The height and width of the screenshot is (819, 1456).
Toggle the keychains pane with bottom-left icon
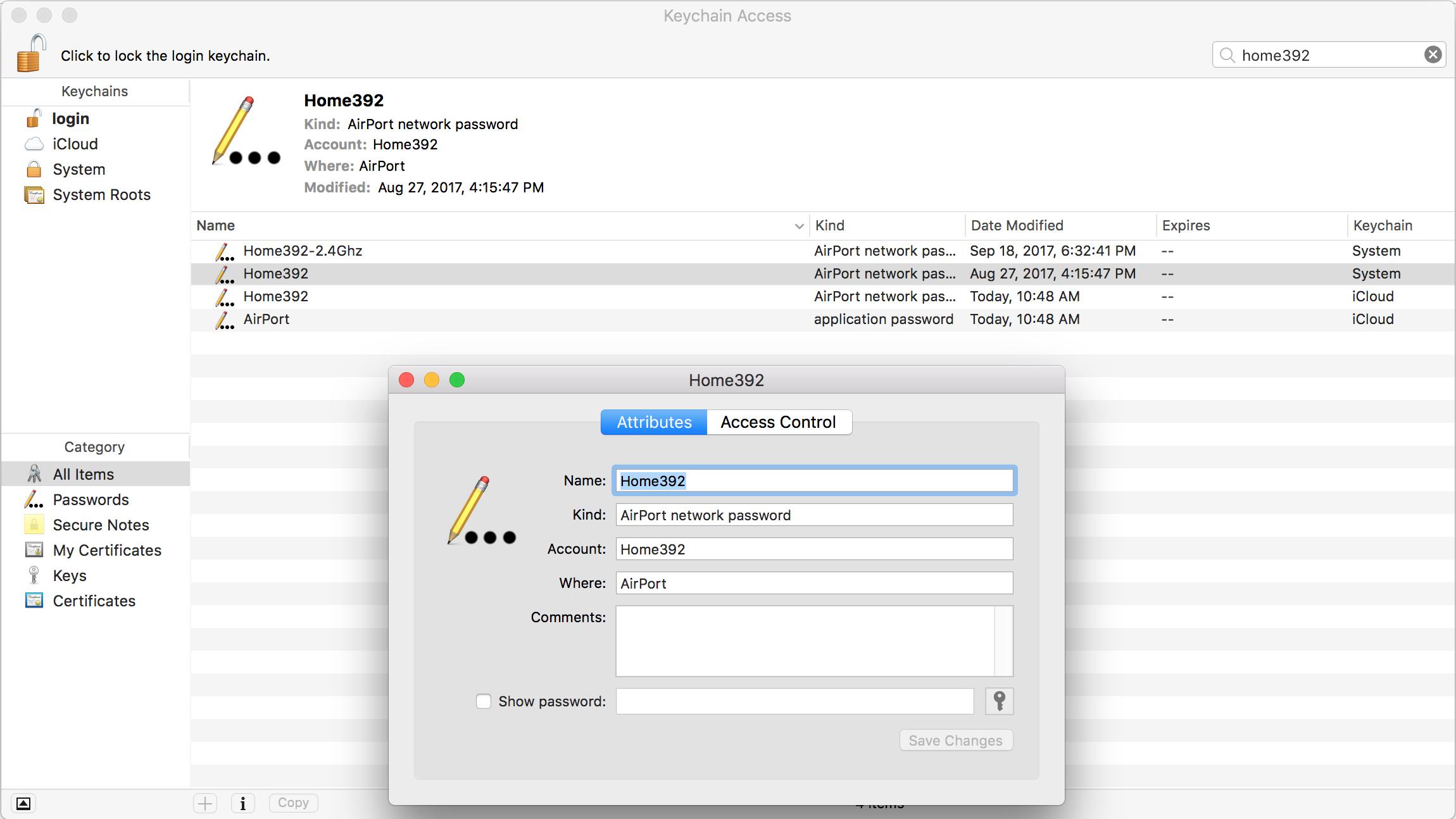pyautogui.click(x=23, y=803)
